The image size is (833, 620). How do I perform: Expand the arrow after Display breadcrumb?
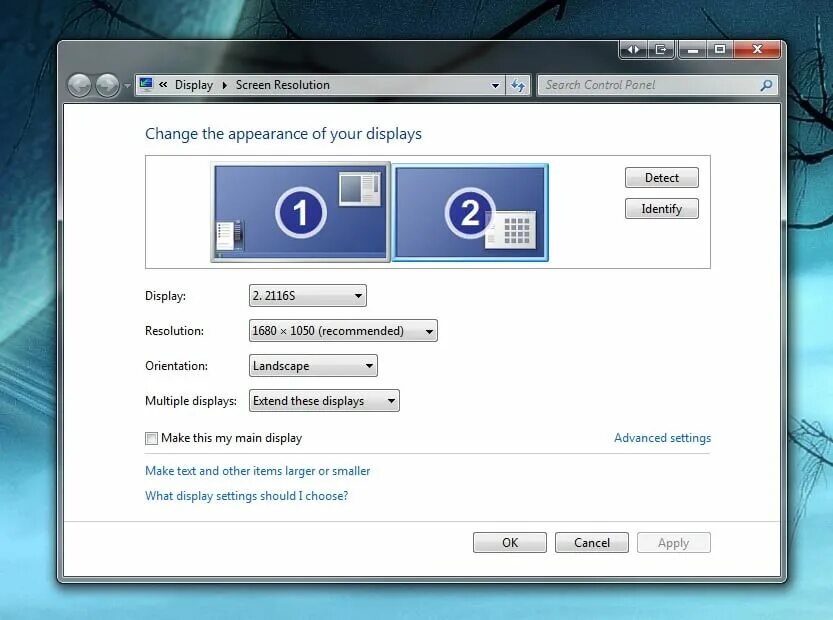click(x=225, y=85)
